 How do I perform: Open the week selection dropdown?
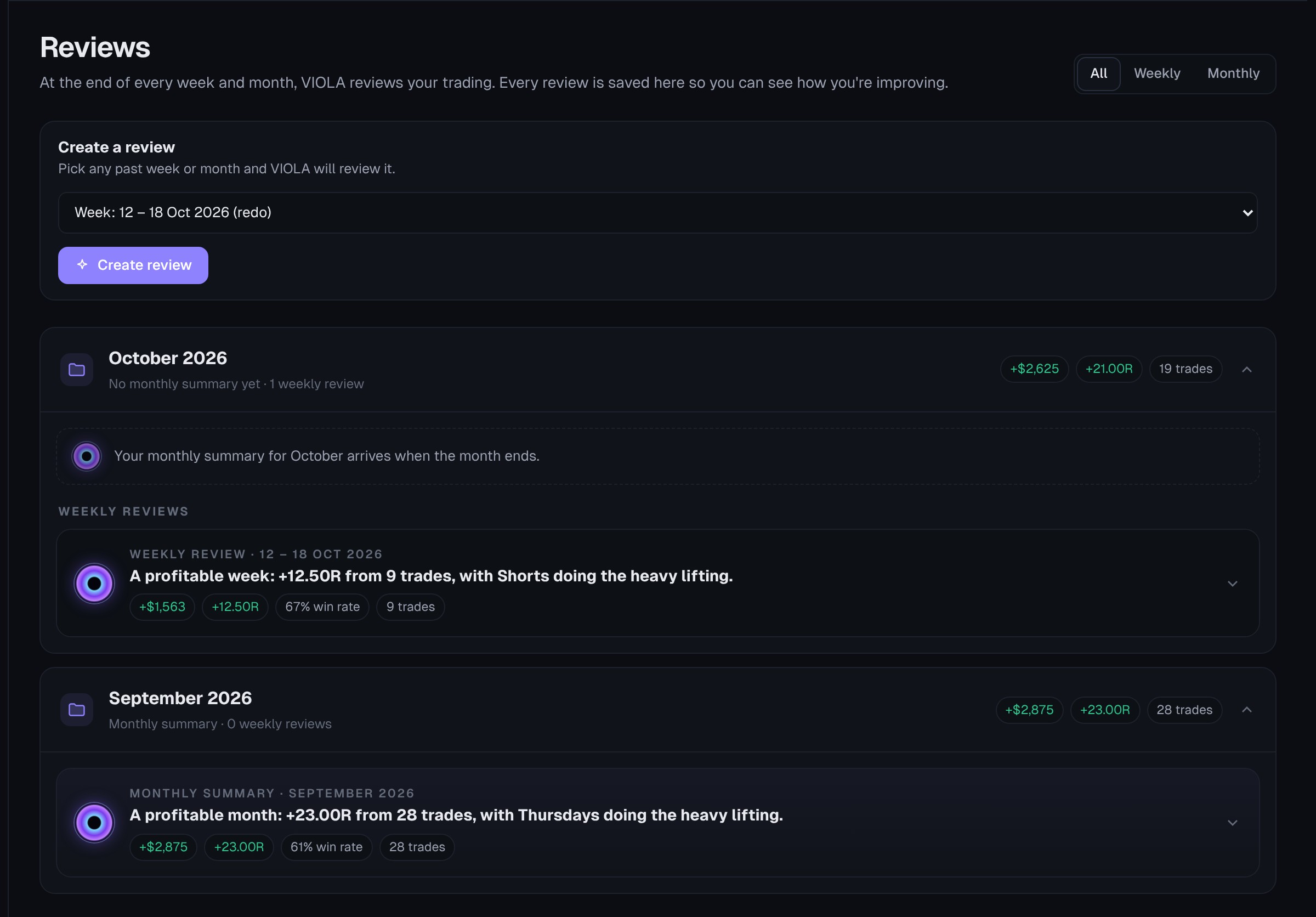(657, 213)
